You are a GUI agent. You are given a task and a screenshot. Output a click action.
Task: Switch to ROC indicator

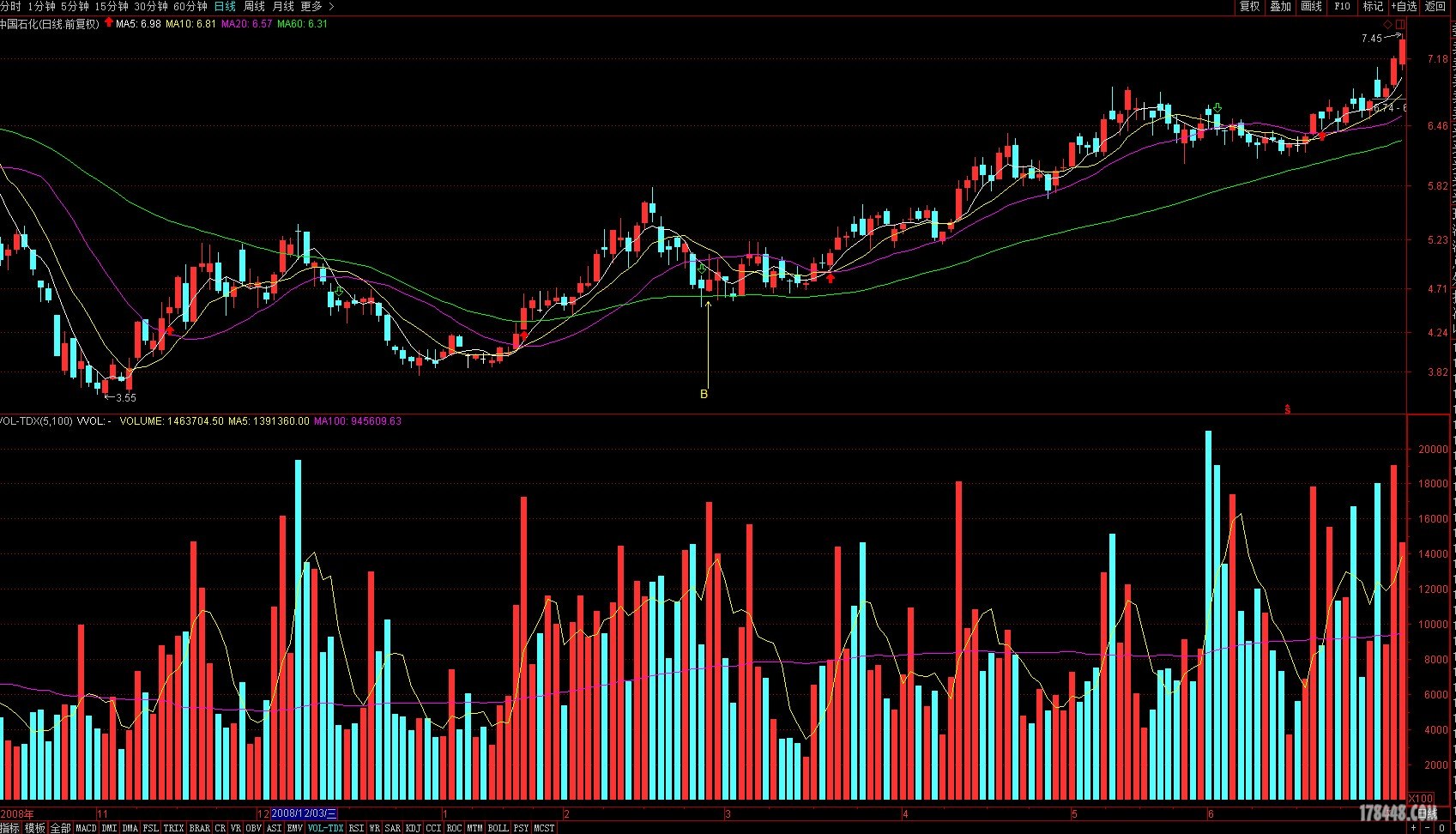[x=454, y=828]
